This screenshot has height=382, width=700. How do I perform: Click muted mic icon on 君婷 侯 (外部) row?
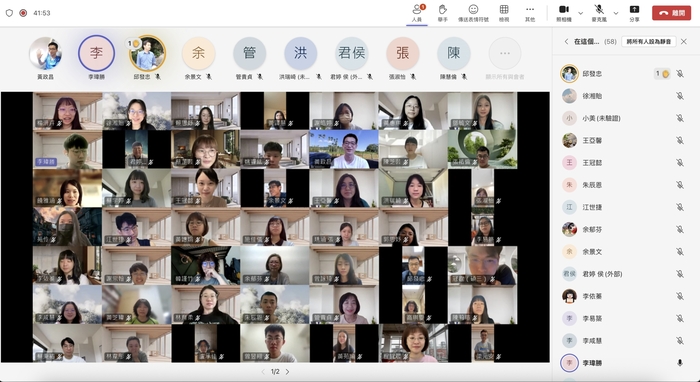coord(679,274)
